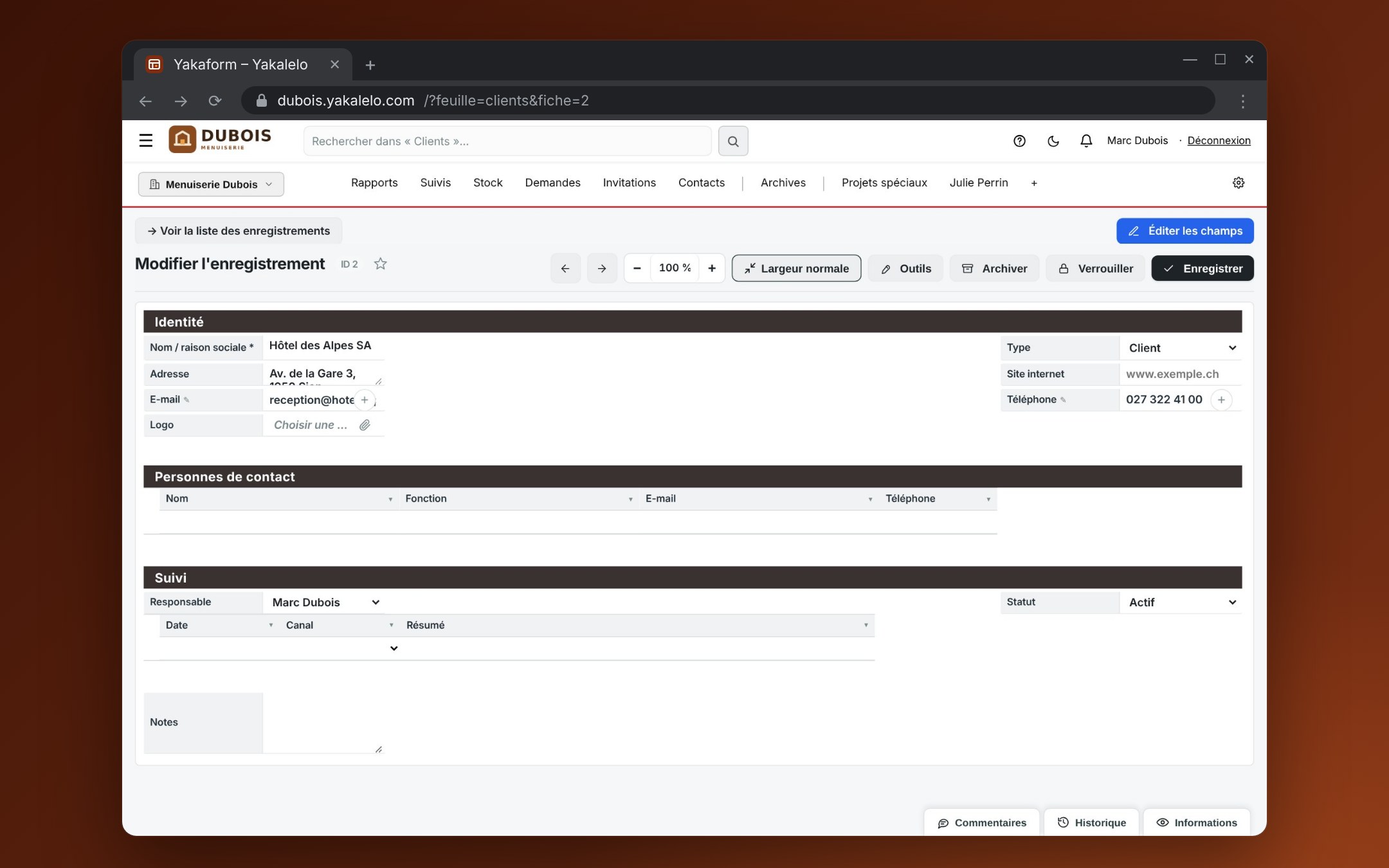The width and height of the screenshot is (1389, 868).
Task: Toggle dark mode moon icon
Action: 1053,141
